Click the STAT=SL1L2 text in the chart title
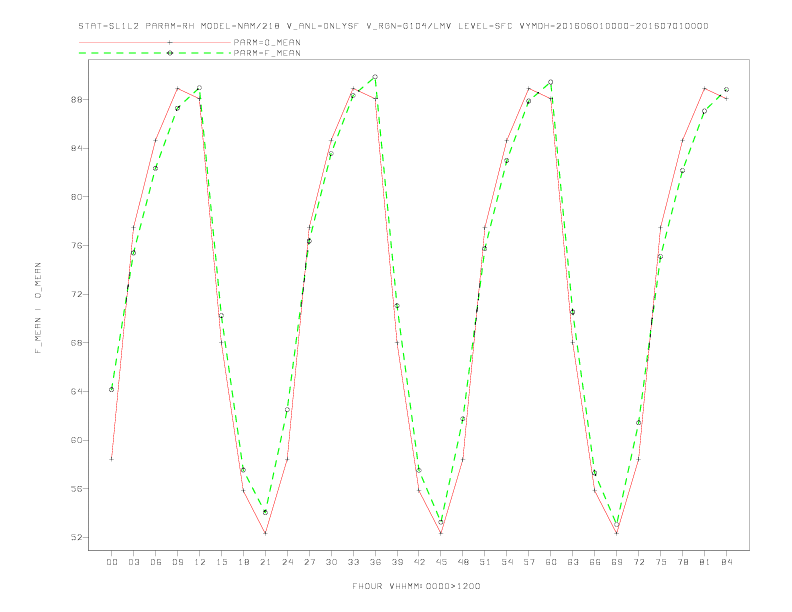The image size is (792, 612). 109,26
